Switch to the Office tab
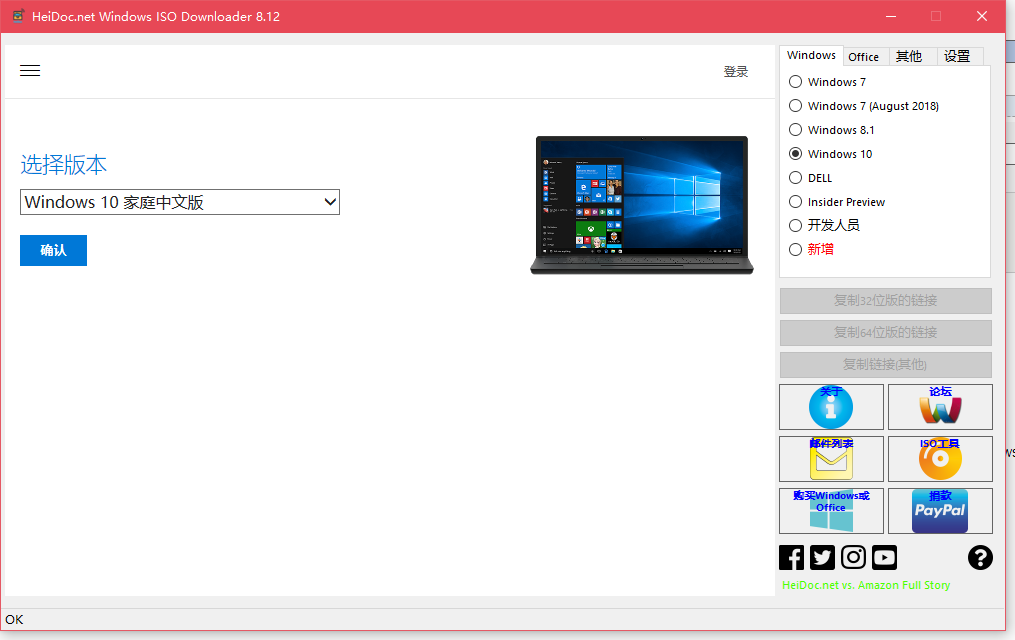This screenshot has width=1015, height=640. point(864,57)
